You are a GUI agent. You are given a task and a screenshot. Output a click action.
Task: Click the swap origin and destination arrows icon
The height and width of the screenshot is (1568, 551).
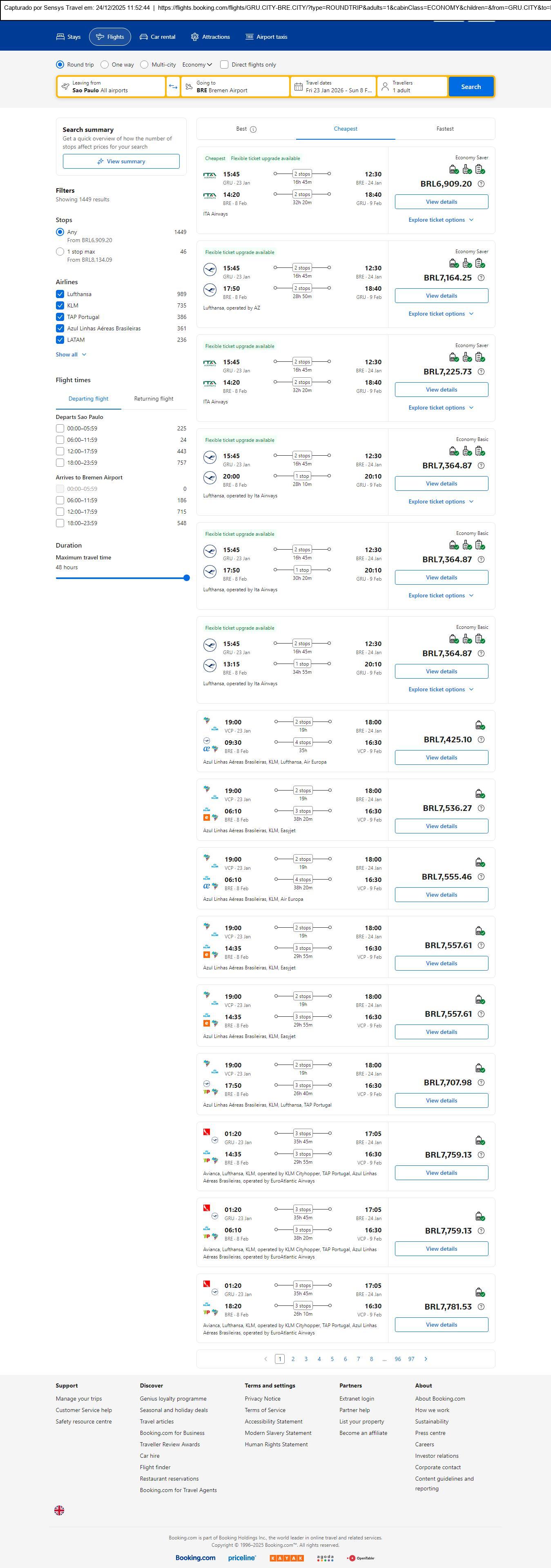(x=173, y=87)
